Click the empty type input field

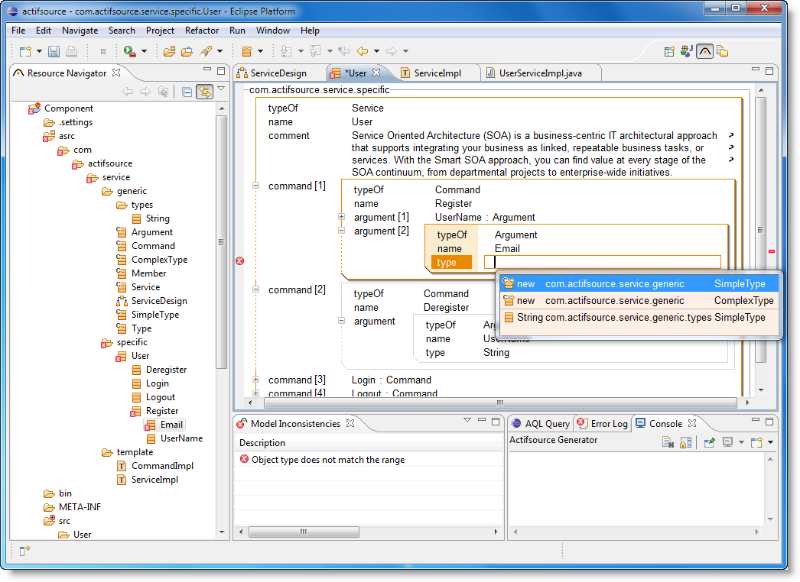pos(600,263)
